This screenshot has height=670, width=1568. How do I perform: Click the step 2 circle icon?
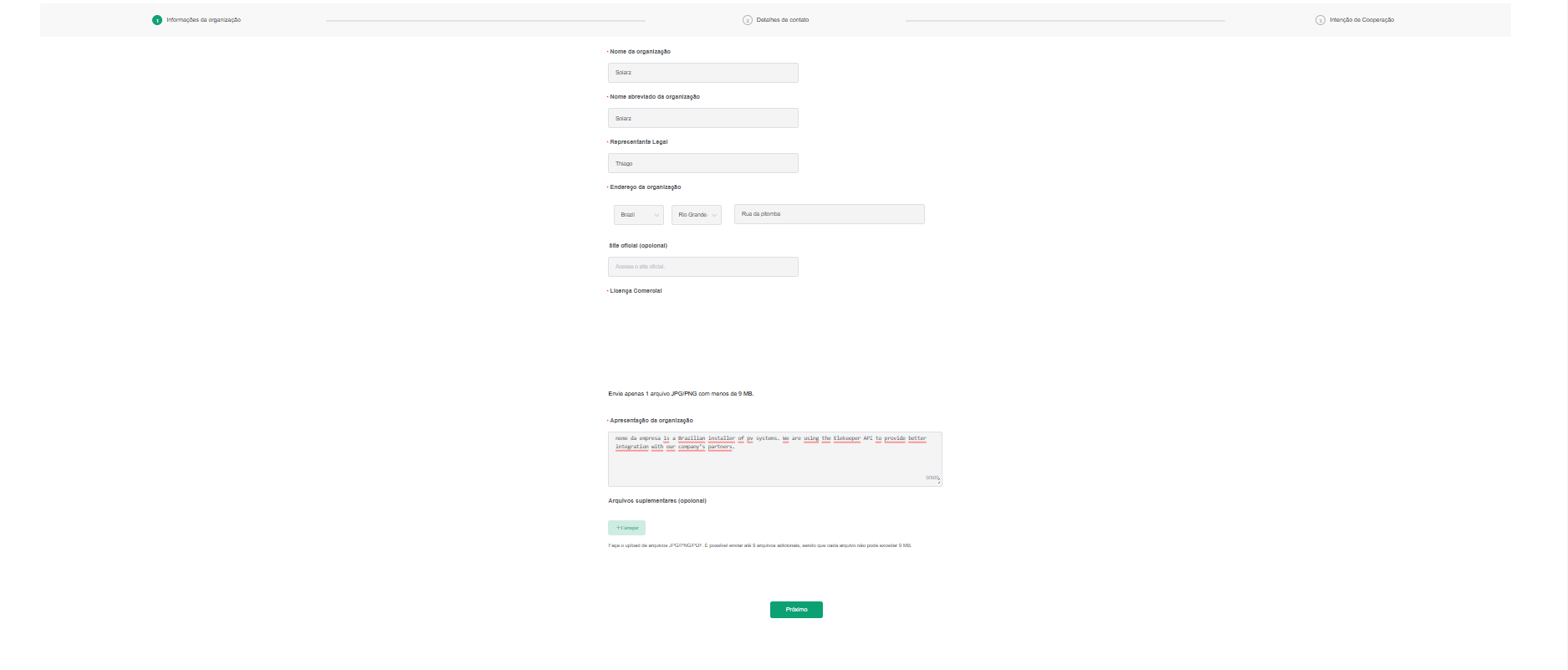(748, 20)
